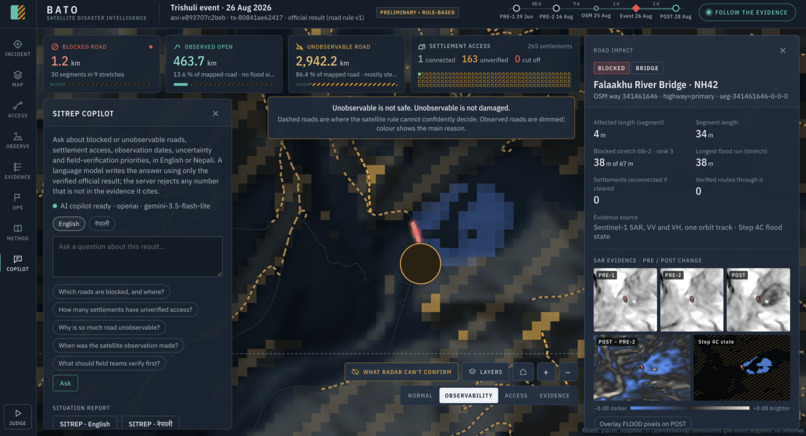Start the Judge walkthrough
The height and width of the screenshot is (436, 806).
tap(17, 416)
